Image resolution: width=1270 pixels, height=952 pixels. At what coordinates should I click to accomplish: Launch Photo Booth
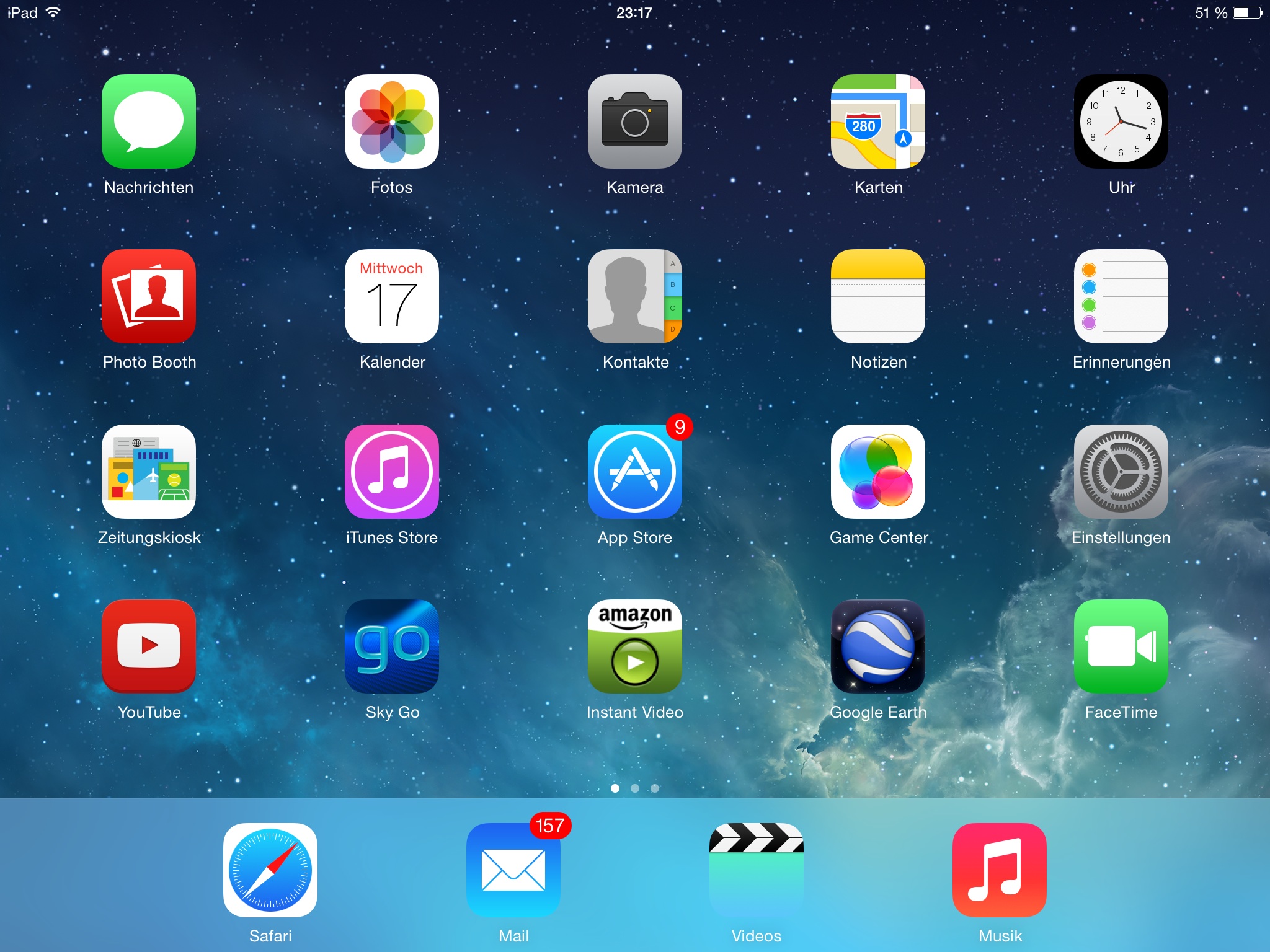pyautogui.click(x=149, y=296)
